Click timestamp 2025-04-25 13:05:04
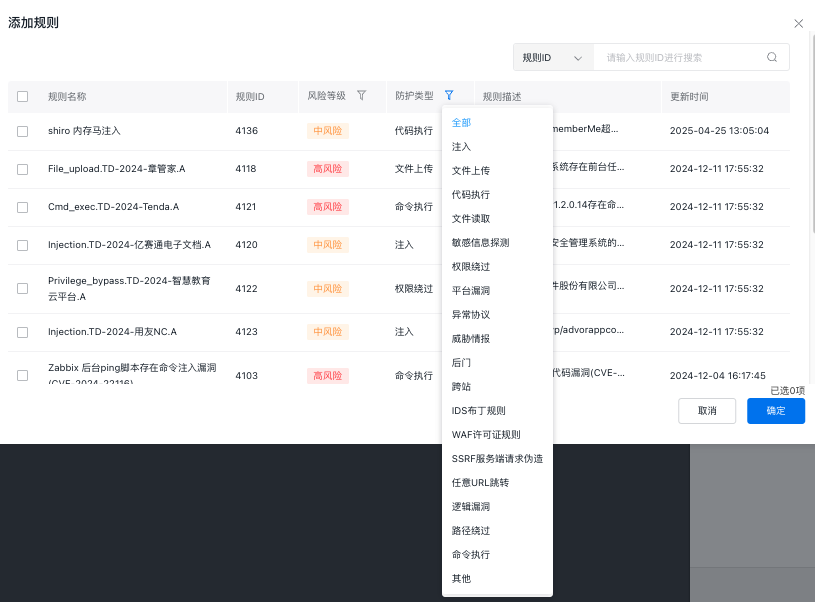The height and width of the screenshot is (602, 815). (x=719, y=131)
